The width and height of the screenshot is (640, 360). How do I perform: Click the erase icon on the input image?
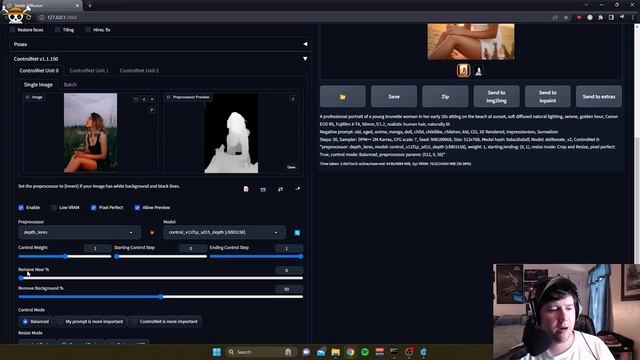(x=144, y=99)
